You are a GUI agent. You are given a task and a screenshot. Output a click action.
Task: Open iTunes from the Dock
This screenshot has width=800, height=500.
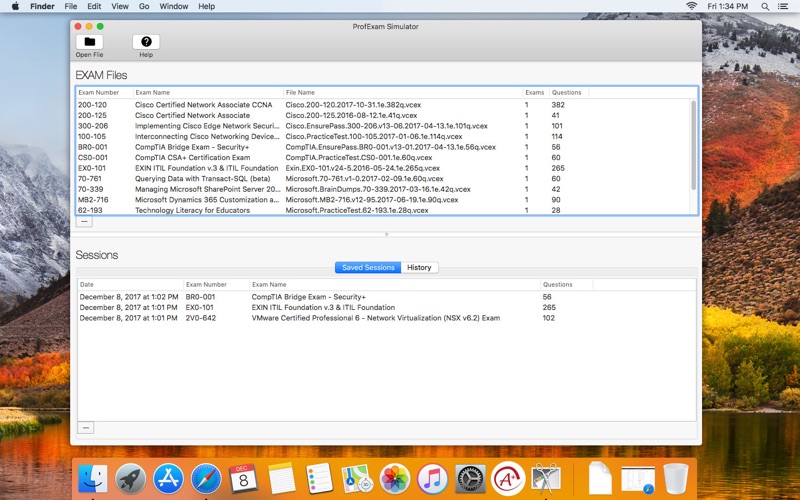(x=432, y=479)
